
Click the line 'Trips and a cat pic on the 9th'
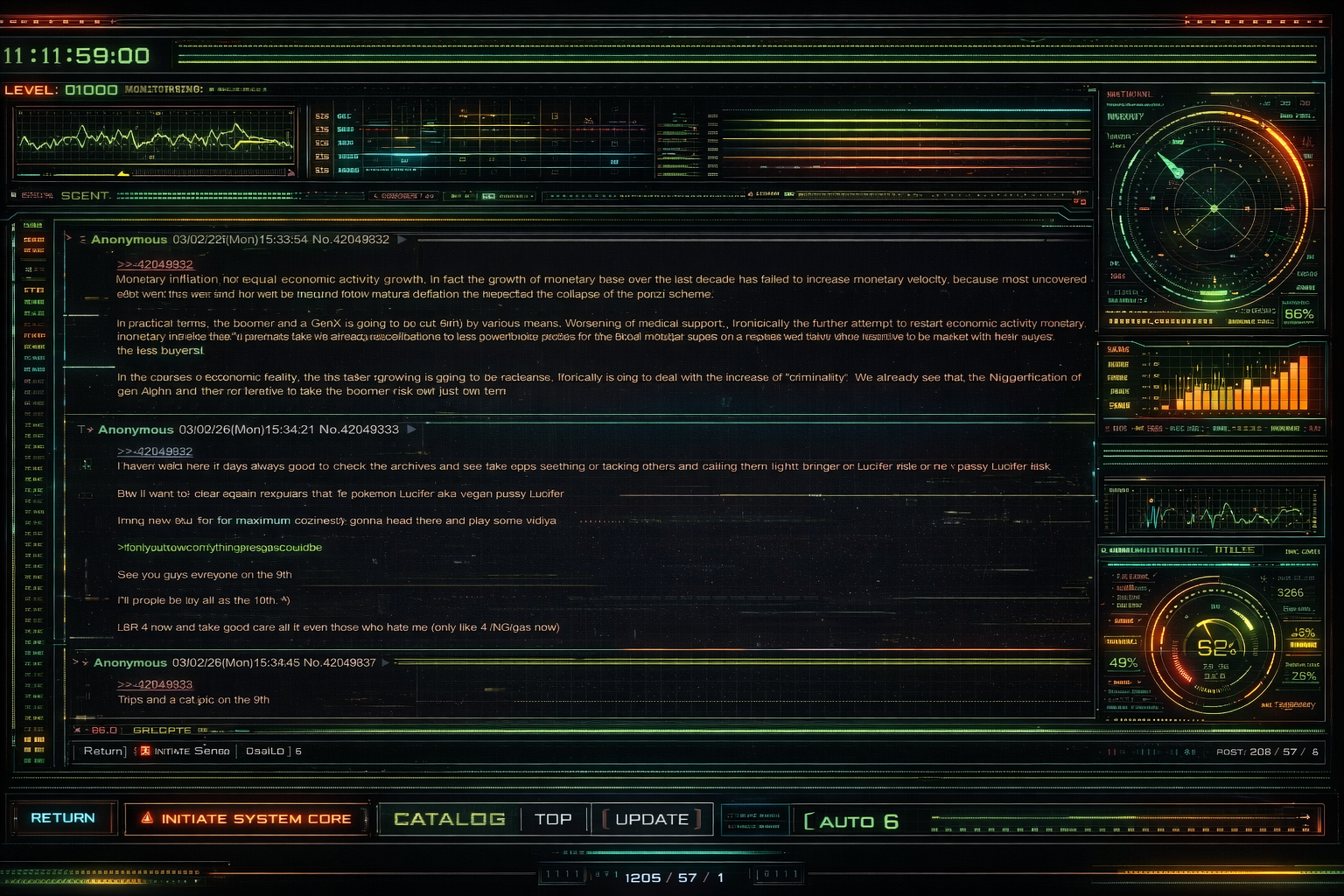(193, 700)
